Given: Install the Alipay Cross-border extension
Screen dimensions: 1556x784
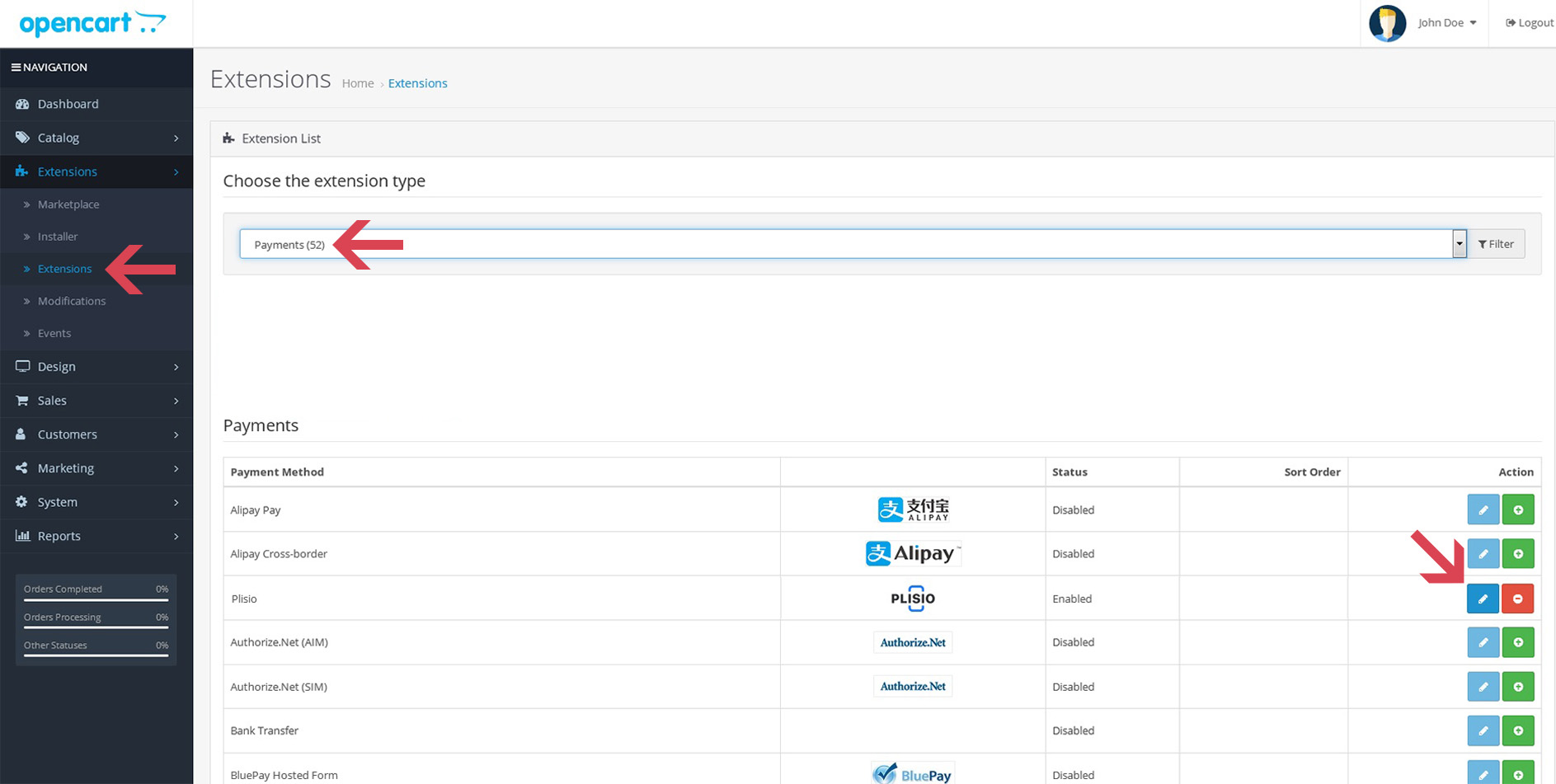Looking at the screenshot, I should pyautogui.click(x=1518, y=554).
